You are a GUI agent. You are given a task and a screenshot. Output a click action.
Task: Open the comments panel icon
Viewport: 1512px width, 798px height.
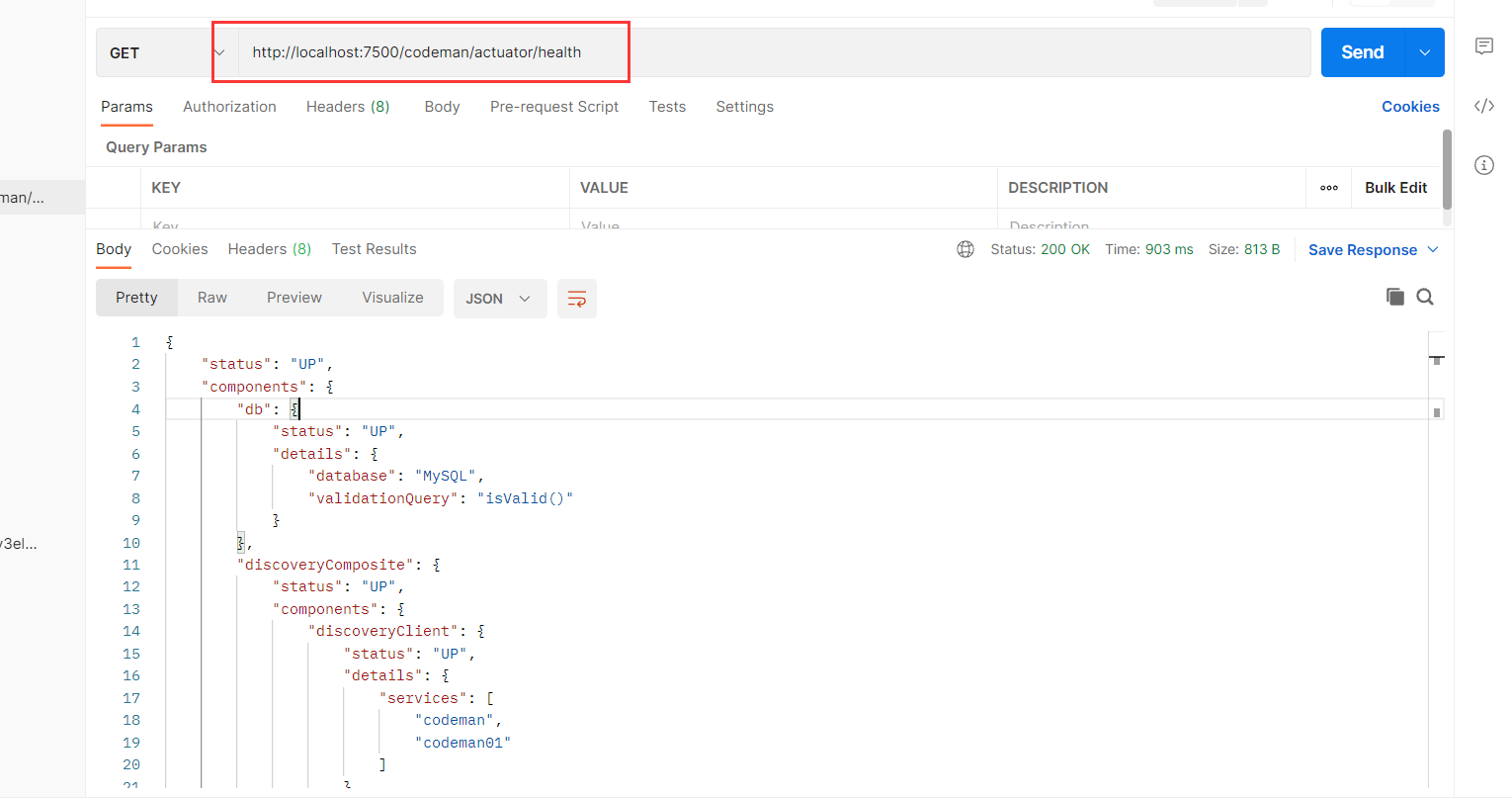[1483, 46]
